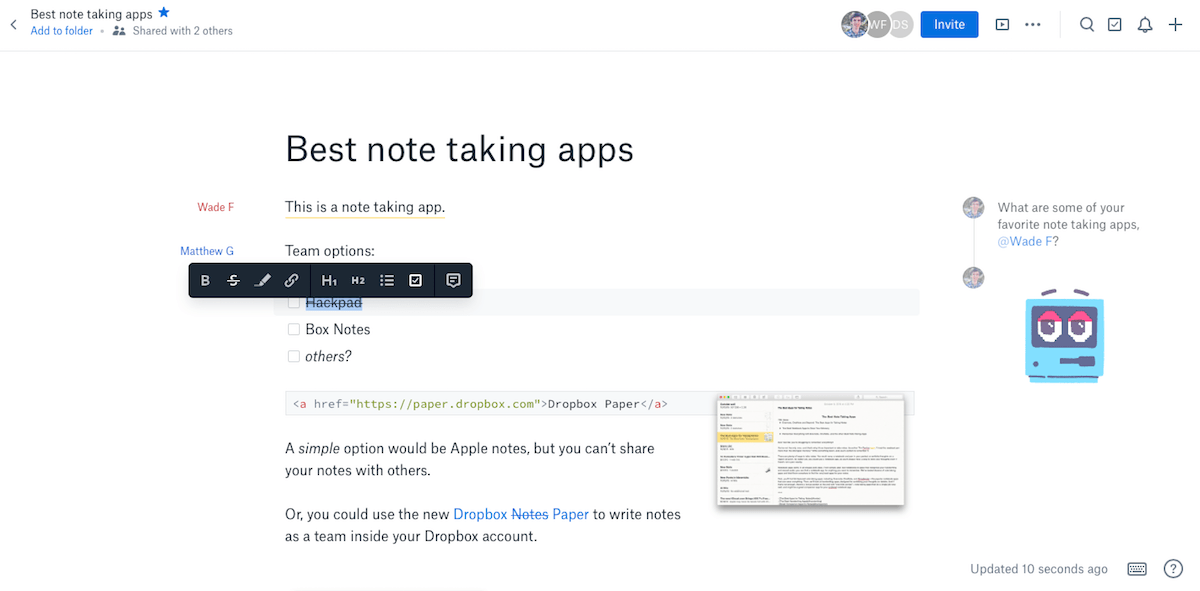Image resolution: width=1200 pixels, height=591 pixels.
Task: Click the Wade F author label
Action: [x=215, y=207]
